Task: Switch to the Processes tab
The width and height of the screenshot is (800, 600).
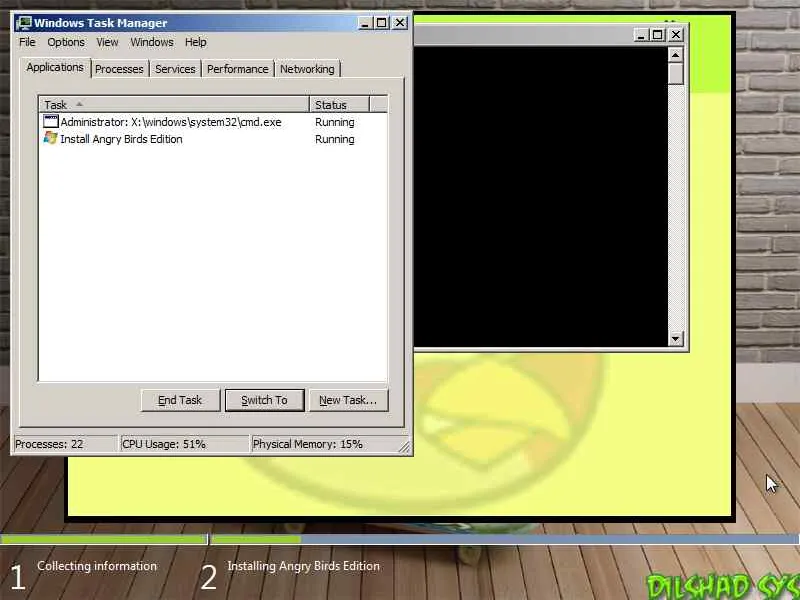Action: [x=119, y=69]
